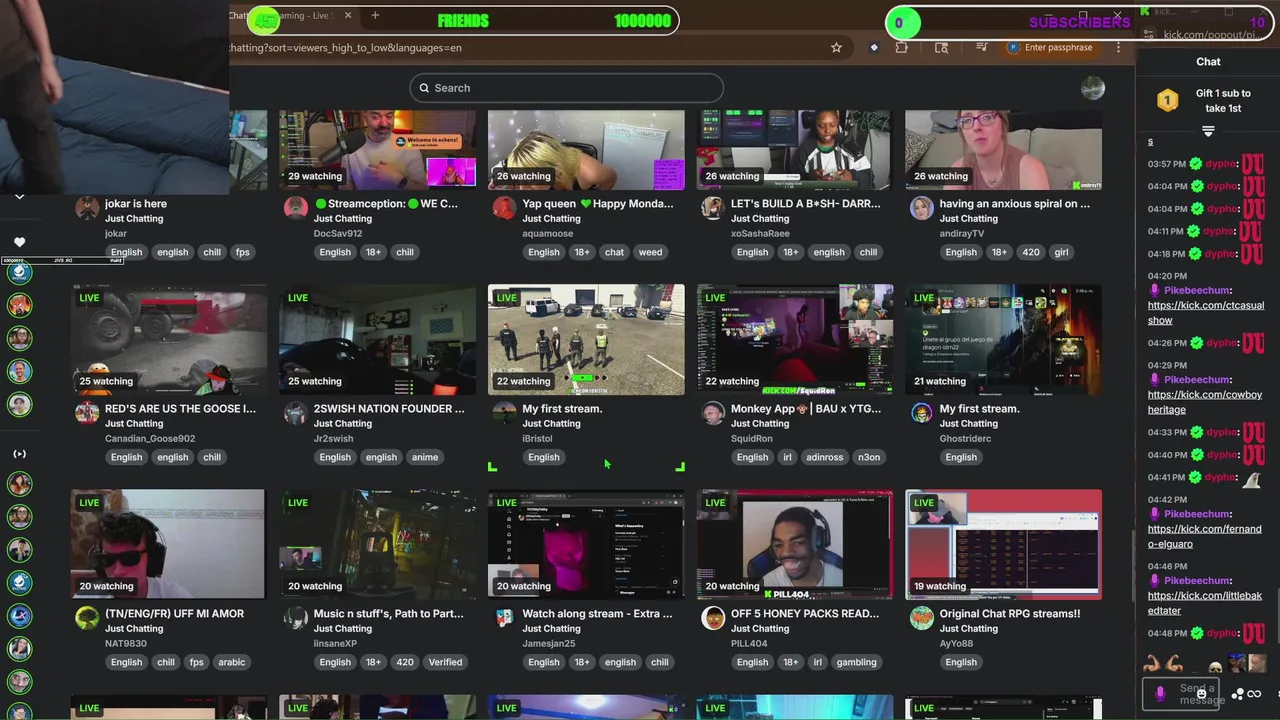Open AyYo88 channel avatar
The width and height of the screenshot is (1280, 720).
pyautogui.click(x=921, y=618)
